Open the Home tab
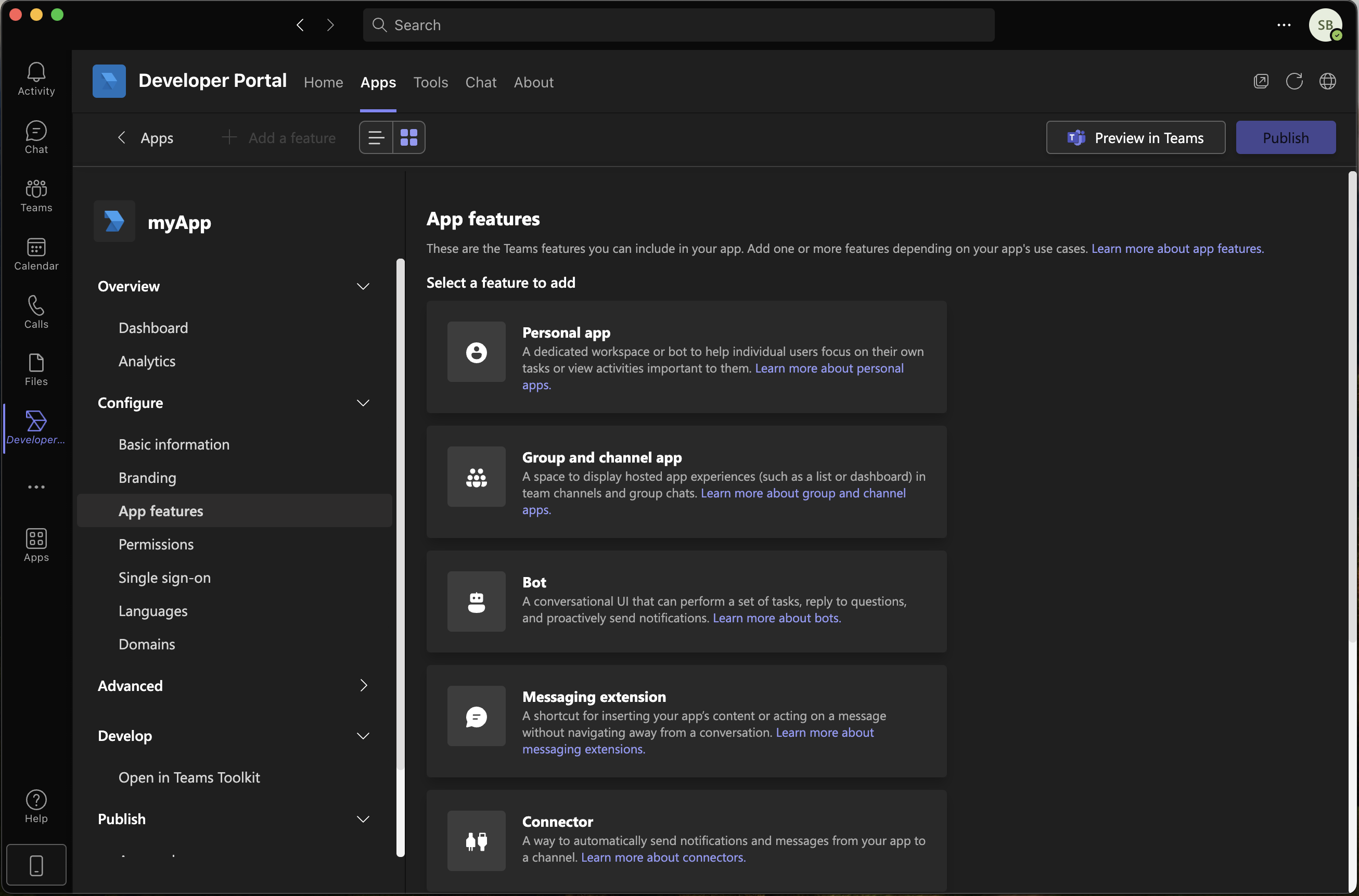Image resolution: width=1359 pixels, height=896 pixels. pos(323,82)
